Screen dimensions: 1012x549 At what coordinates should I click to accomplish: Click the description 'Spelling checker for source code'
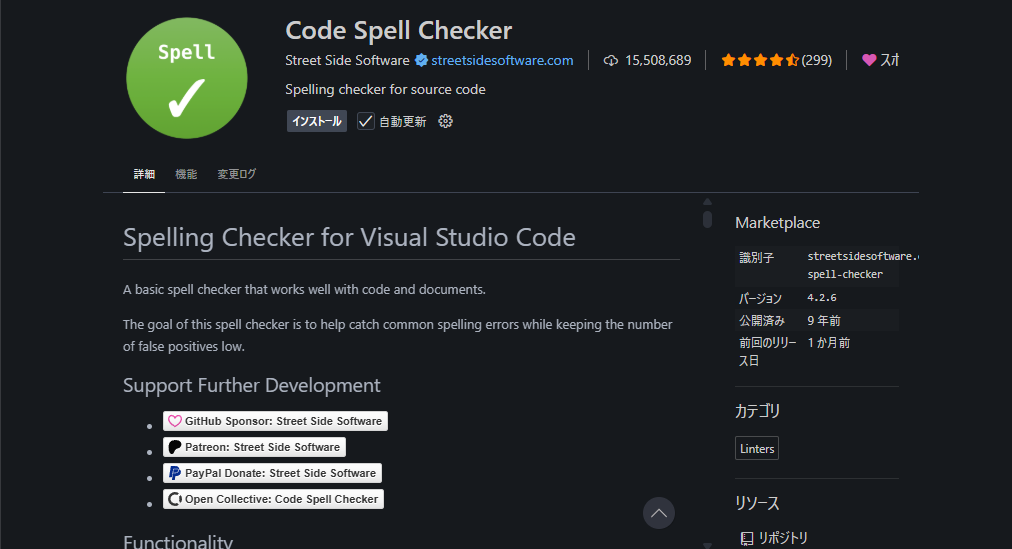click(385, 90)
